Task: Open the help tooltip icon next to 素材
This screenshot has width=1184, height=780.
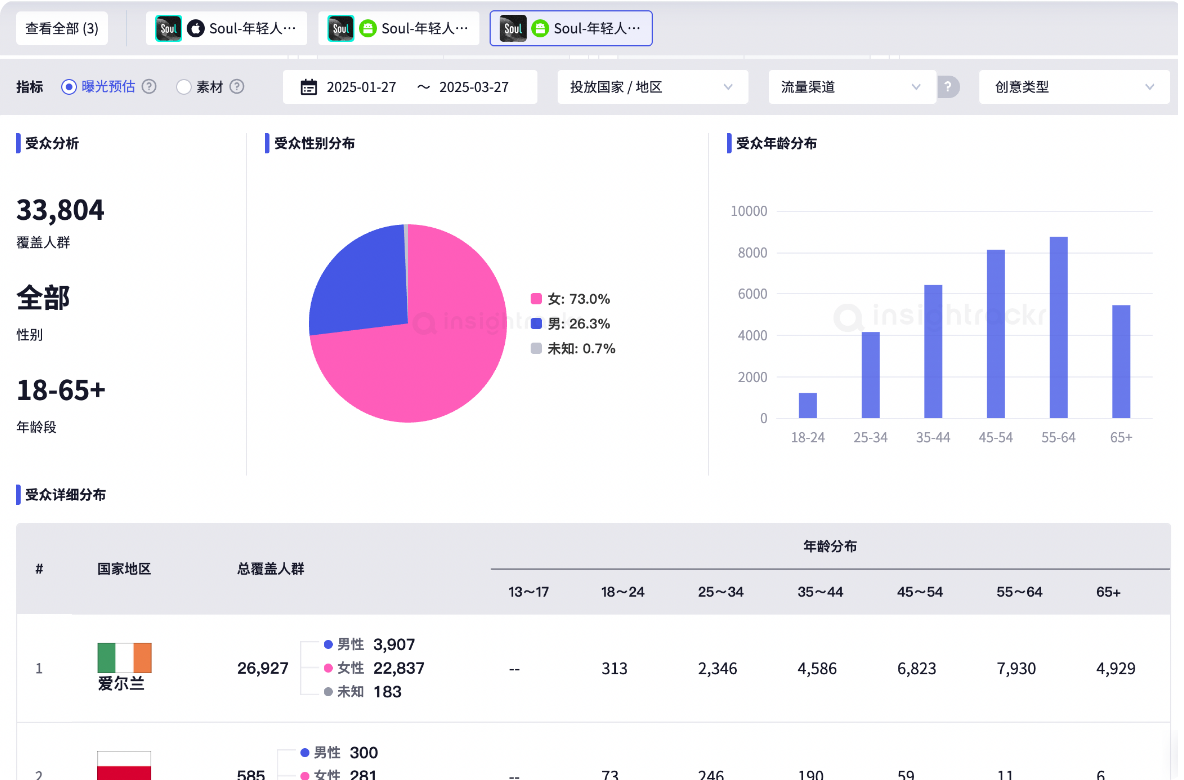Action: point(237,87)
